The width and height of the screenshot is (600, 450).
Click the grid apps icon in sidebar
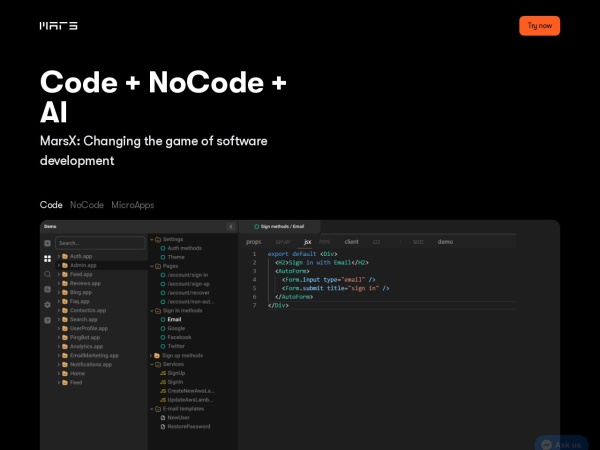(x=47, y=258)
